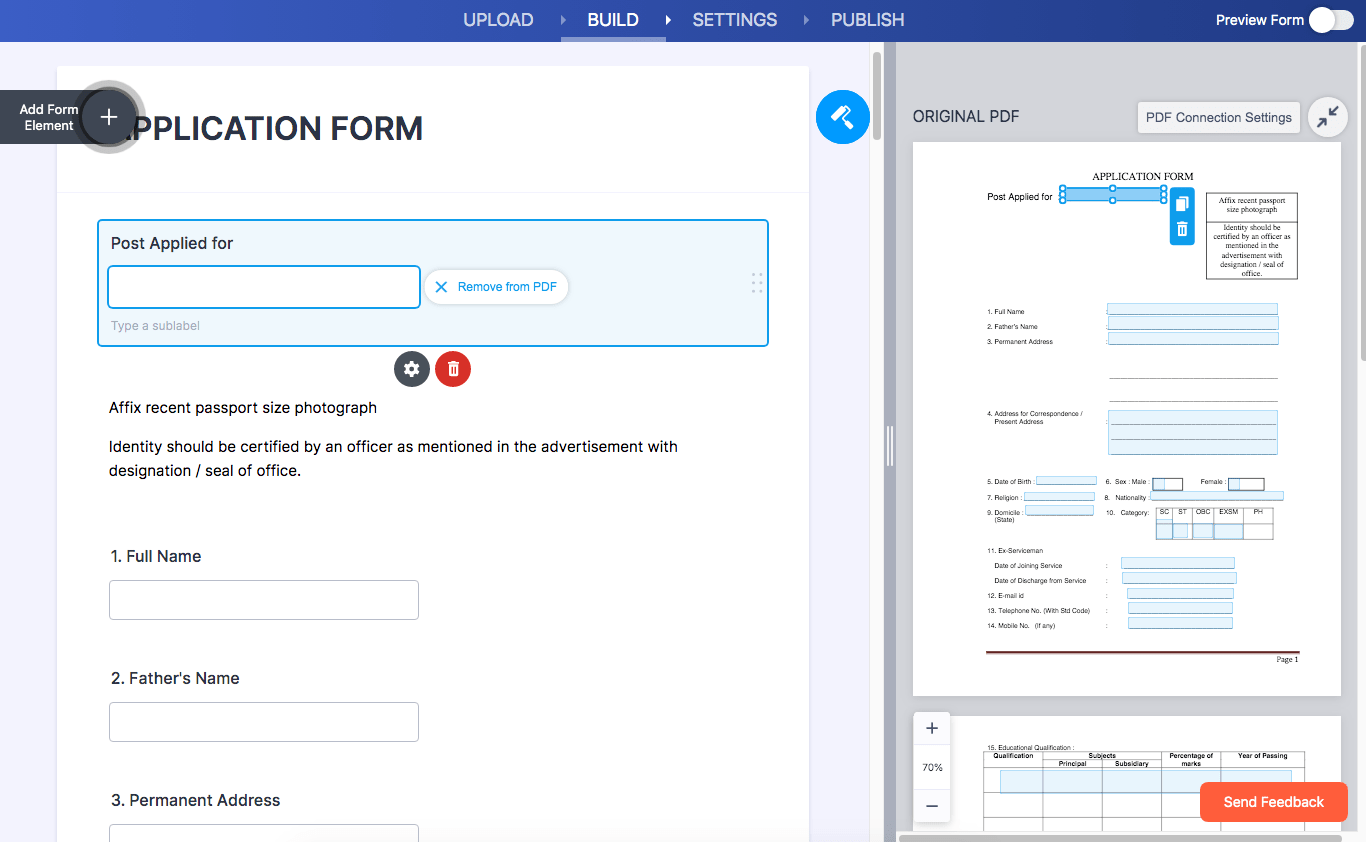Viewport: 1366px width, 842px height.
Task: Open the gear settings for Post Applied field
Action: [411, 369]
